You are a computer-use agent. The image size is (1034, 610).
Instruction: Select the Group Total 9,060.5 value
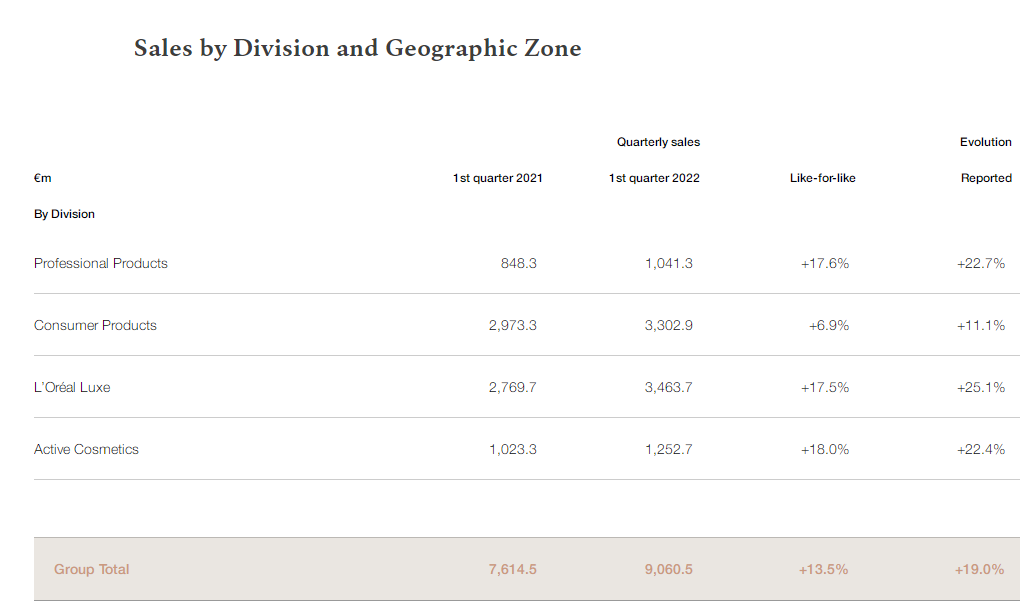coord(668,569)
